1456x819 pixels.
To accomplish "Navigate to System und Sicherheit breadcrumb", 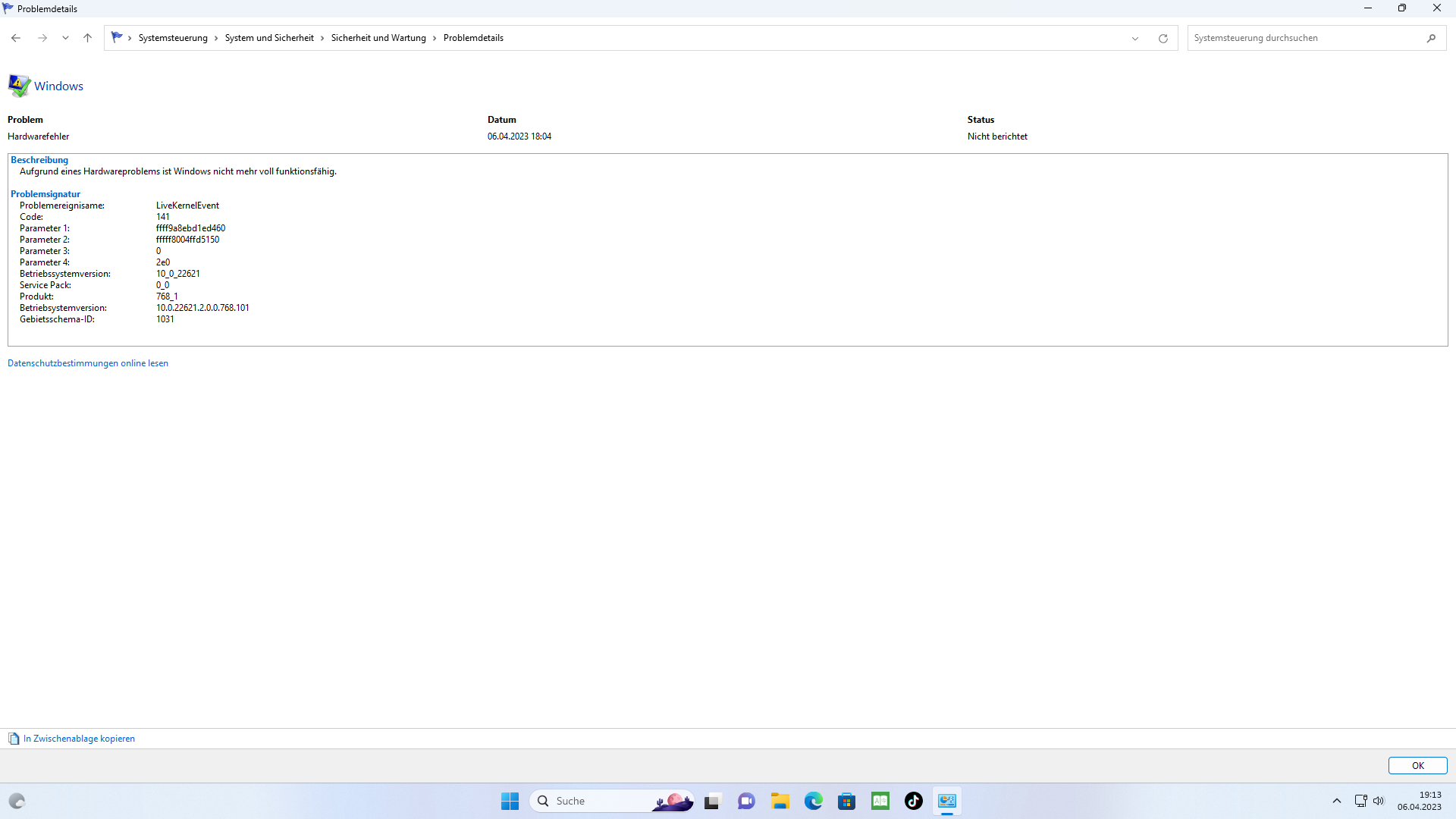I will (269, 38).
